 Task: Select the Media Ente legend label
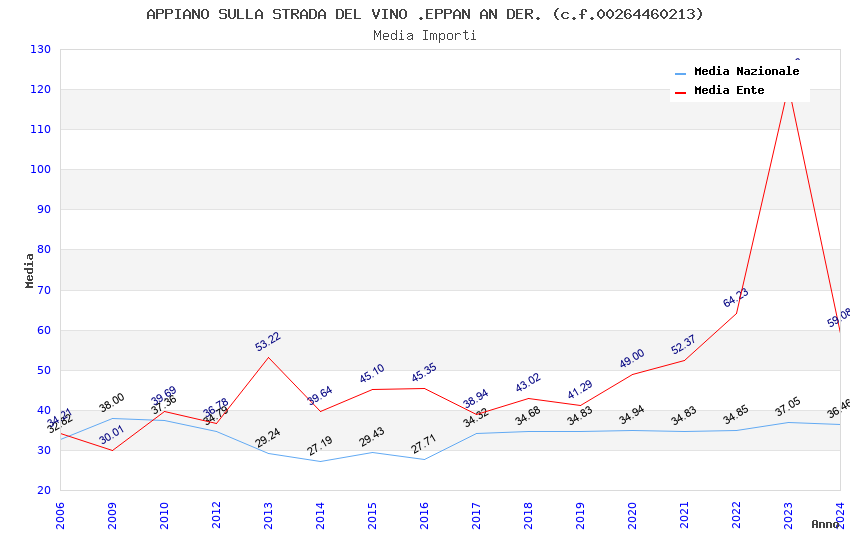pyautogui.click(x=729, y=90)
